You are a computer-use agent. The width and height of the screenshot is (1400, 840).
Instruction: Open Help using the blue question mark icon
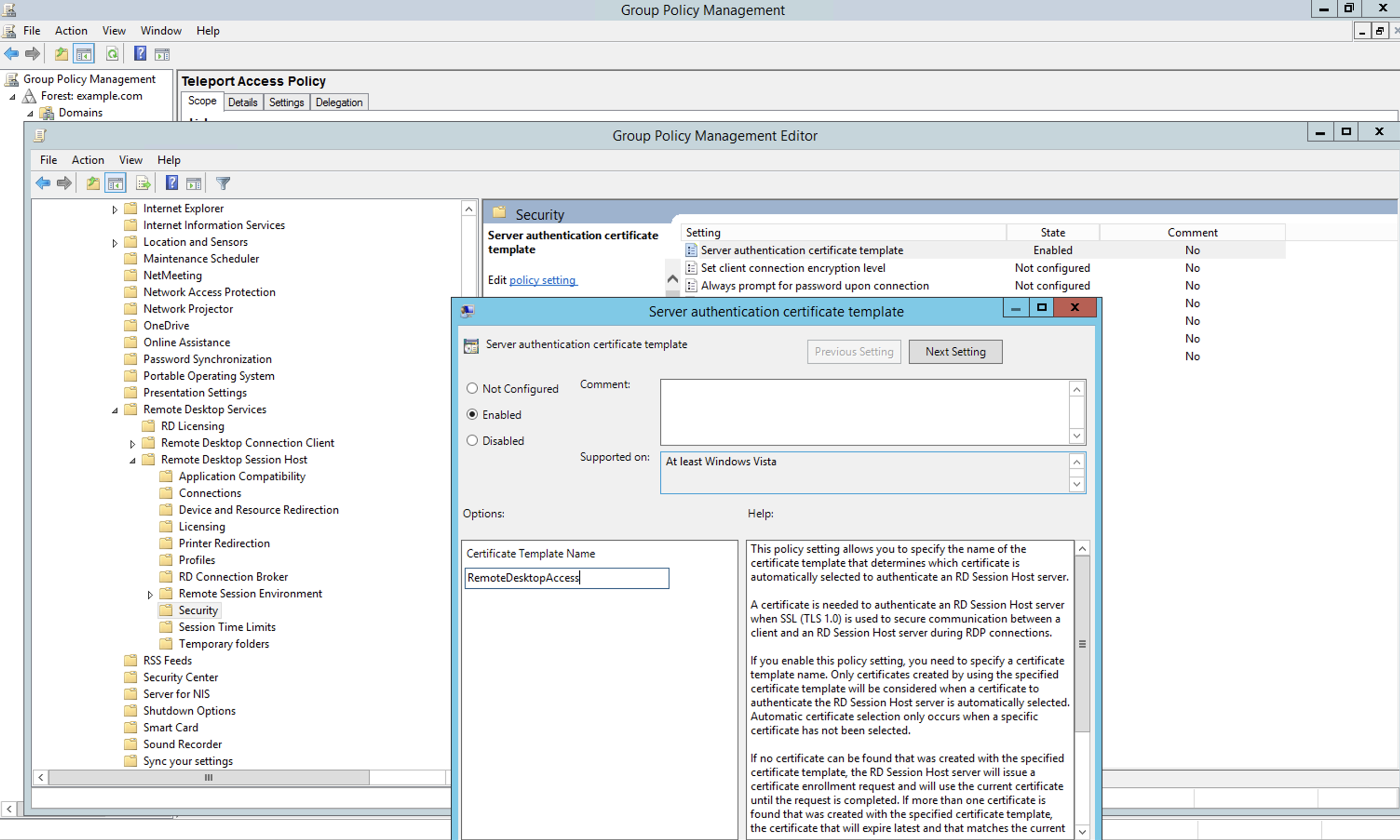click(171, 182)
